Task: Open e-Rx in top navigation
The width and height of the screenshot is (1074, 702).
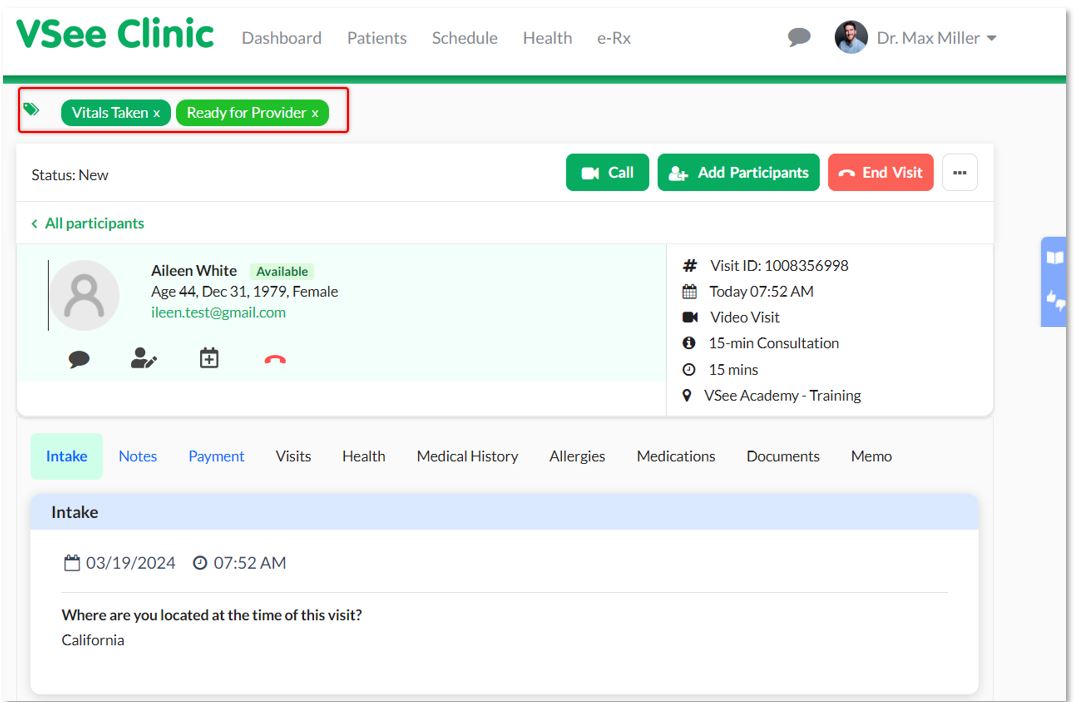Action: (614, 38)
